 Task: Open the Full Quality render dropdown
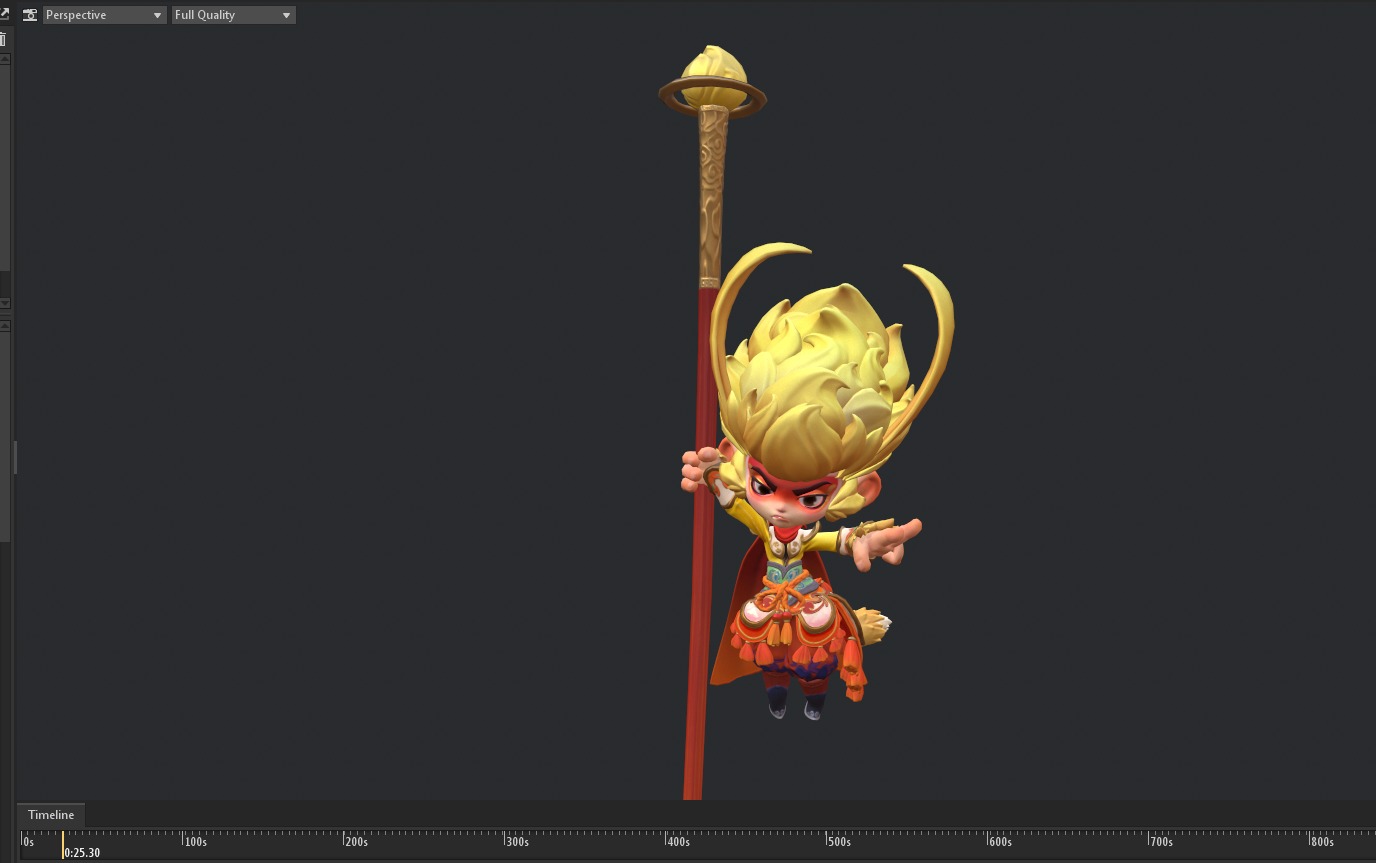pyautogui.click(x=233, y=15)
